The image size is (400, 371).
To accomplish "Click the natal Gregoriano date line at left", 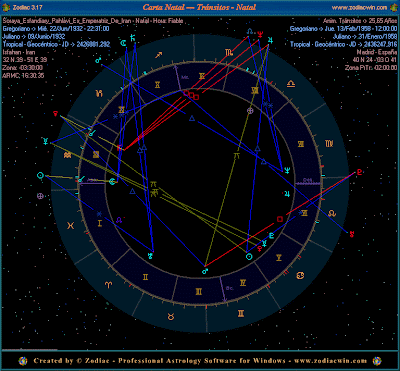I will pyautogui.click(x=56, y=29).
